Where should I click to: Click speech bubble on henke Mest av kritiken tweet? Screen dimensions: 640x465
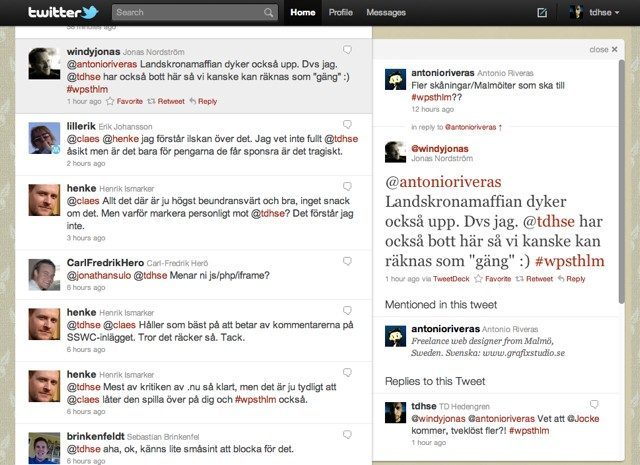[347, 372]
